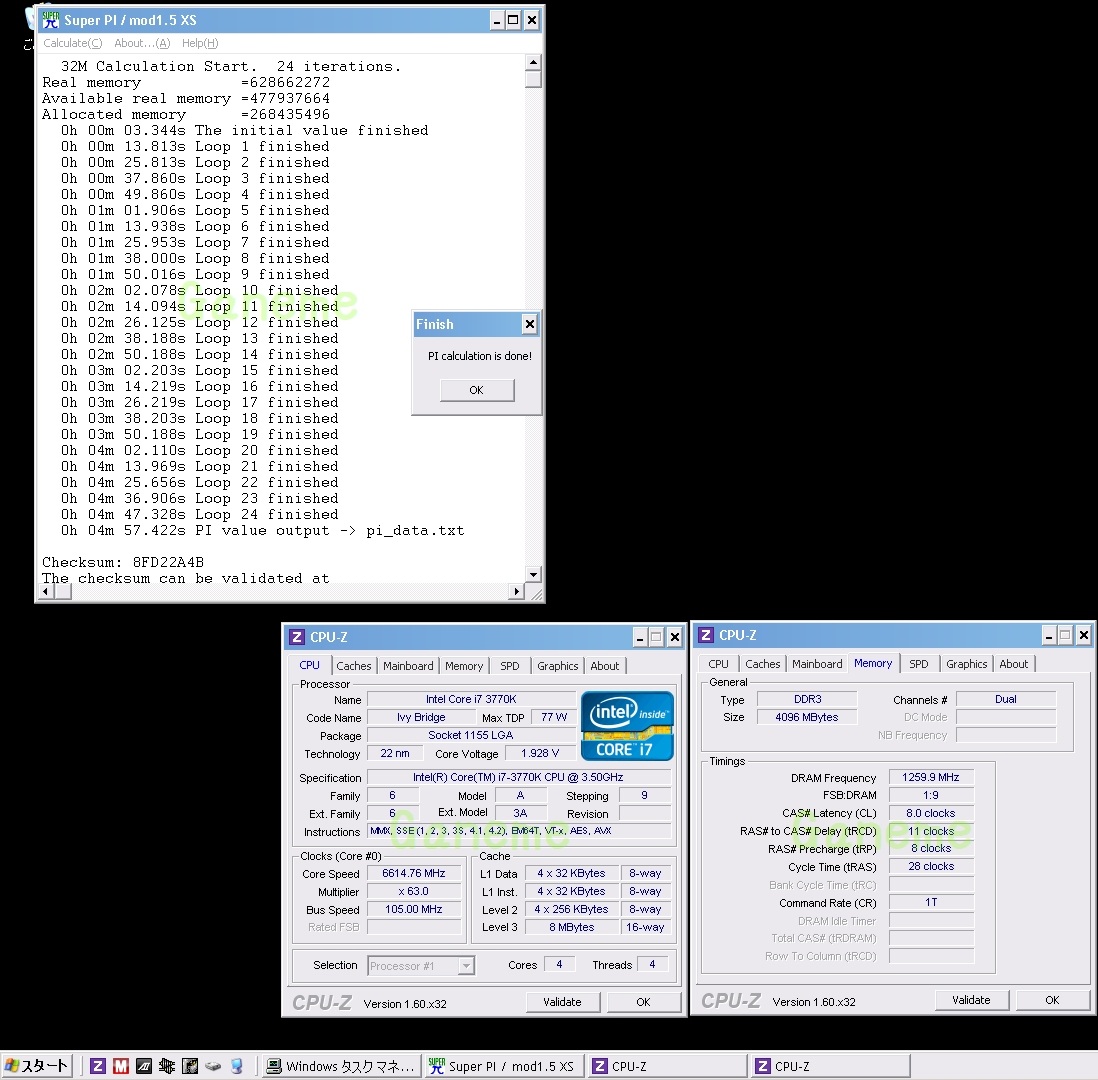Activate second CPU-Z taskbar button
The width and height of the screenshot is (1098, 1080).
point(830,1066)
